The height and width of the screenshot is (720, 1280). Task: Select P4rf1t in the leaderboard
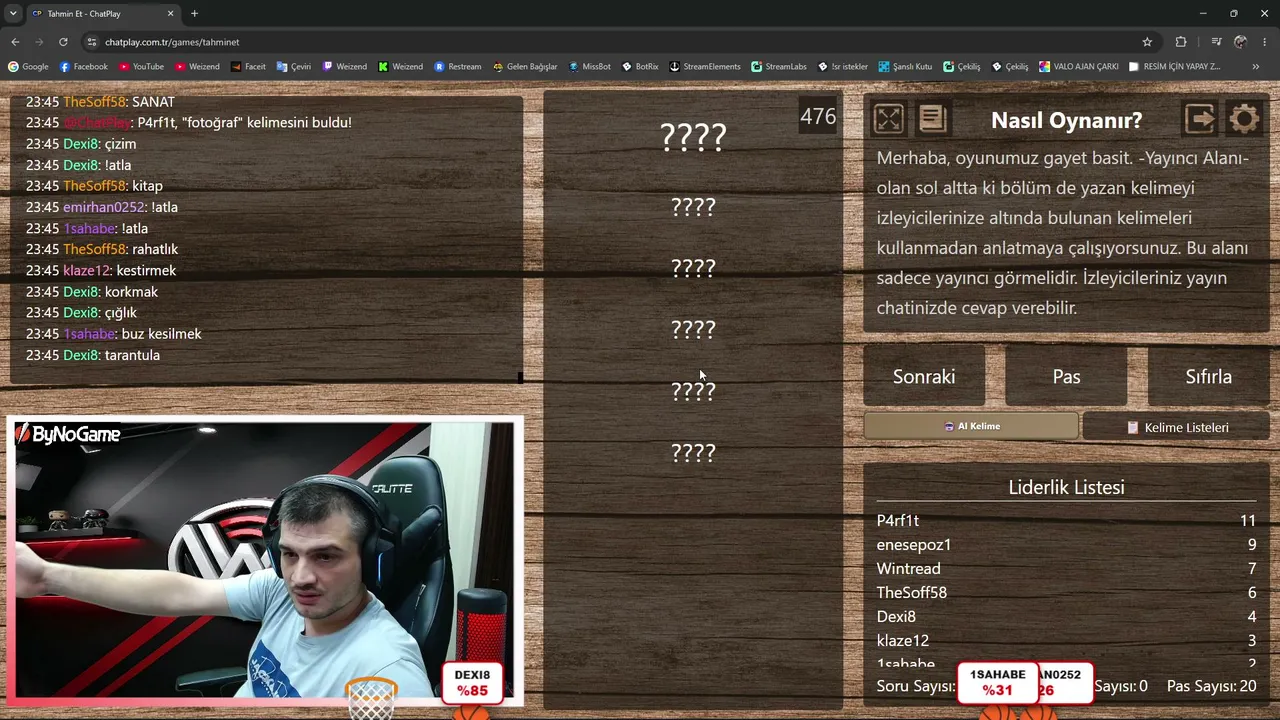click(x=898, y=520)
